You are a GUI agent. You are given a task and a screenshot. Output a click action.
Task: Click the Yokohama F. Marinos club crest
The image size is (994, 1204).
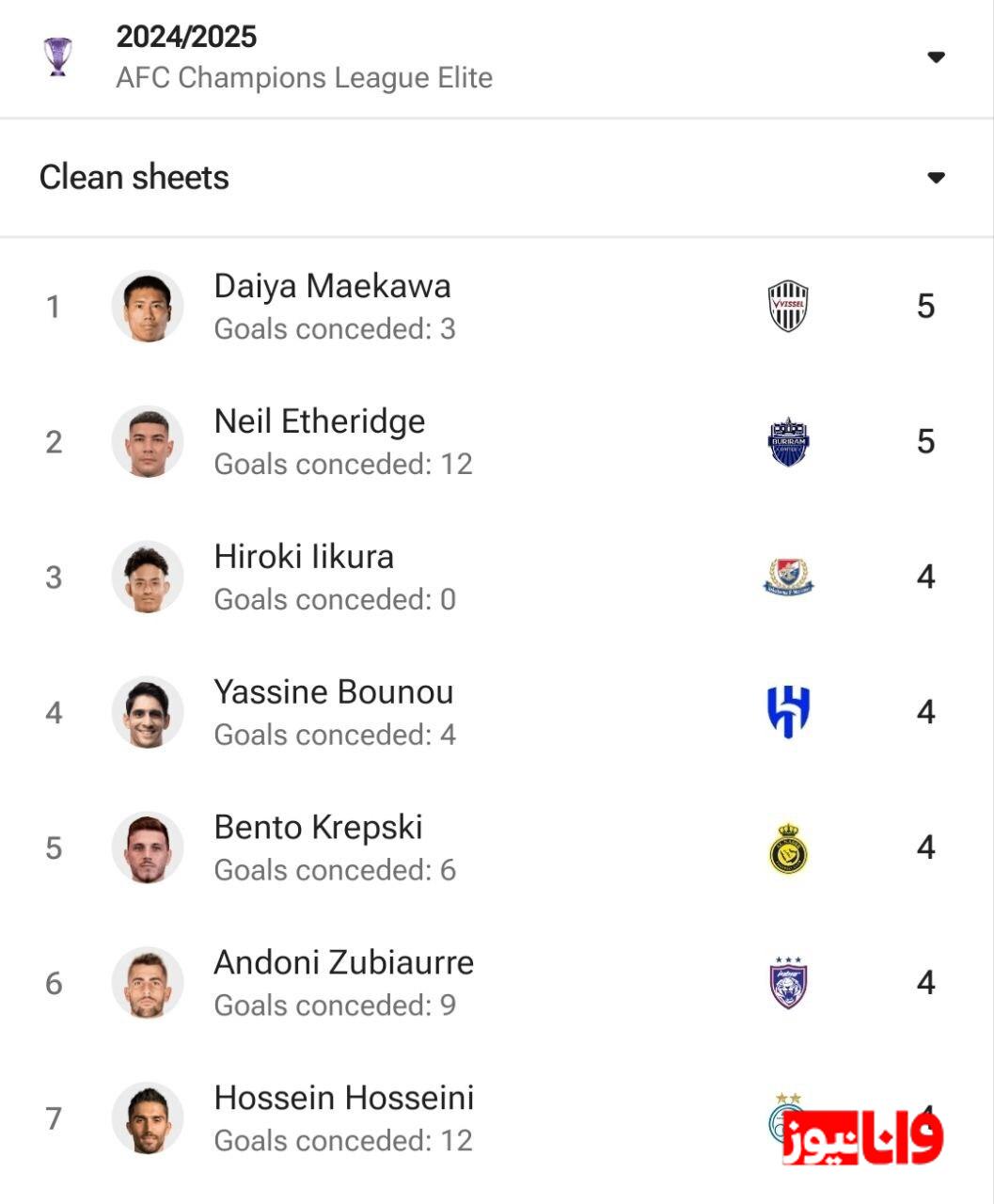pyautogui.click(x=788, y=578)
